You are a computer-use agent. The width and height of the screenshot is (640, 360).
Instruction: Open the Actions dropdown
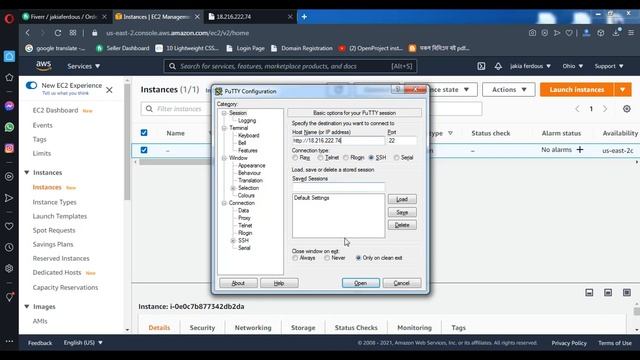point(509,89)
